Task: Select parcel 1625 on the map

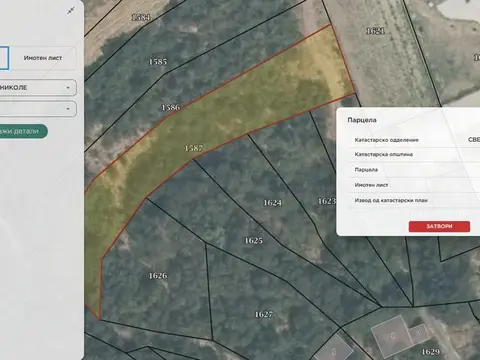Action: [254, 240]
